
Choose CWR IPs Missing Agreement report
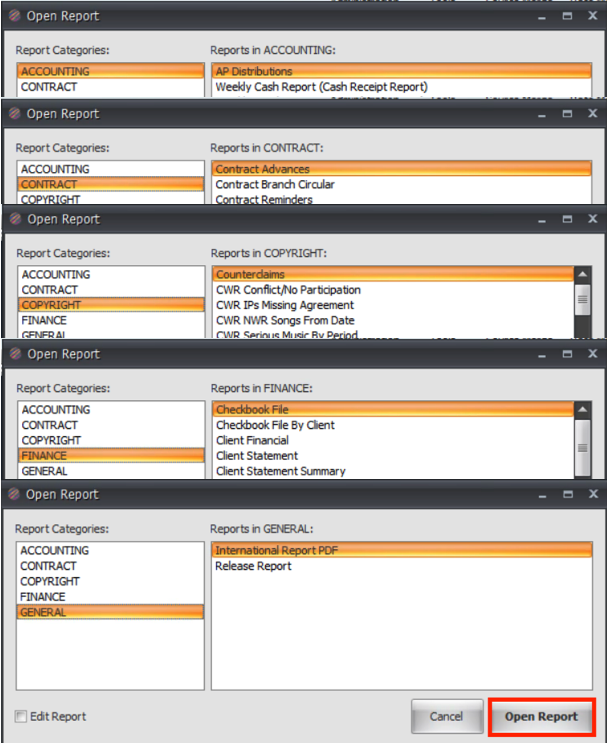285,305
